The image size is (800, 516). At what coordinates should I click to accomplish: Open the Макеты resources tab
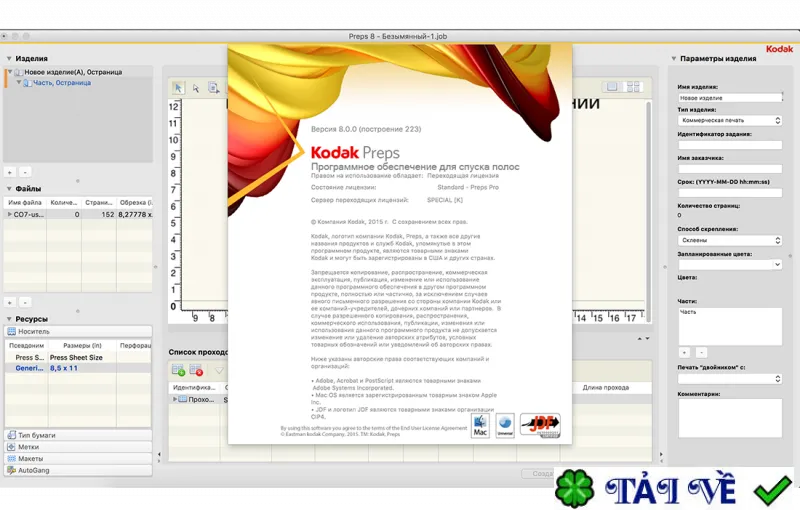coord(78,458)
